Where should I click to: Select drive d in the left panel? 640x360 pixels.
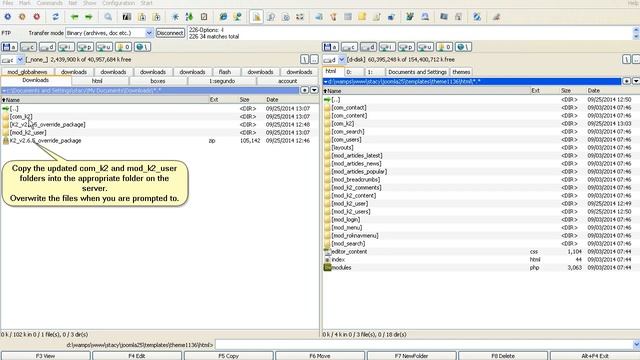(x=47, y=47)
